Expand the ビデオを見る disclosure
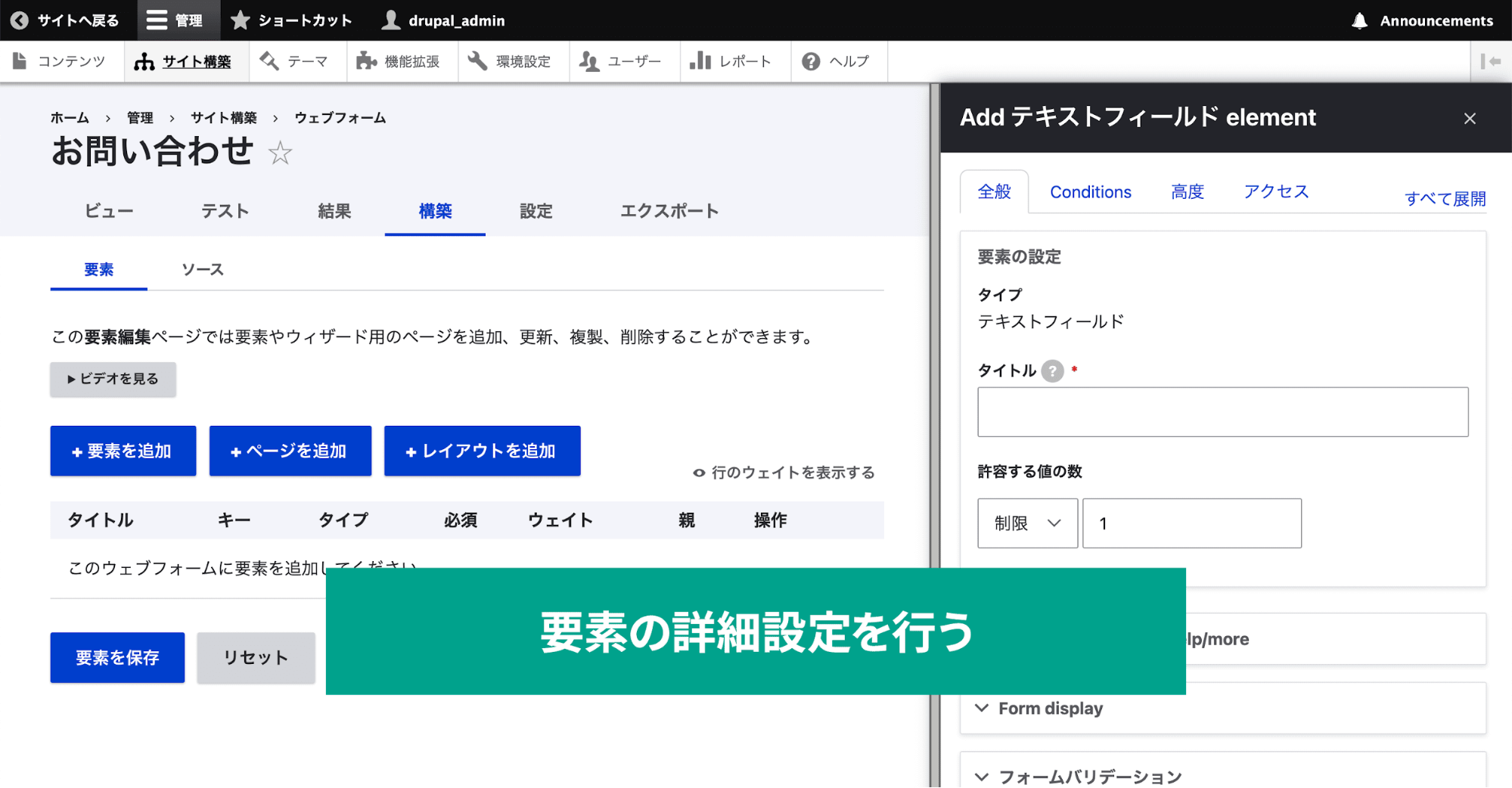The width and height of the screenshot is (1512, 788). 113,379
